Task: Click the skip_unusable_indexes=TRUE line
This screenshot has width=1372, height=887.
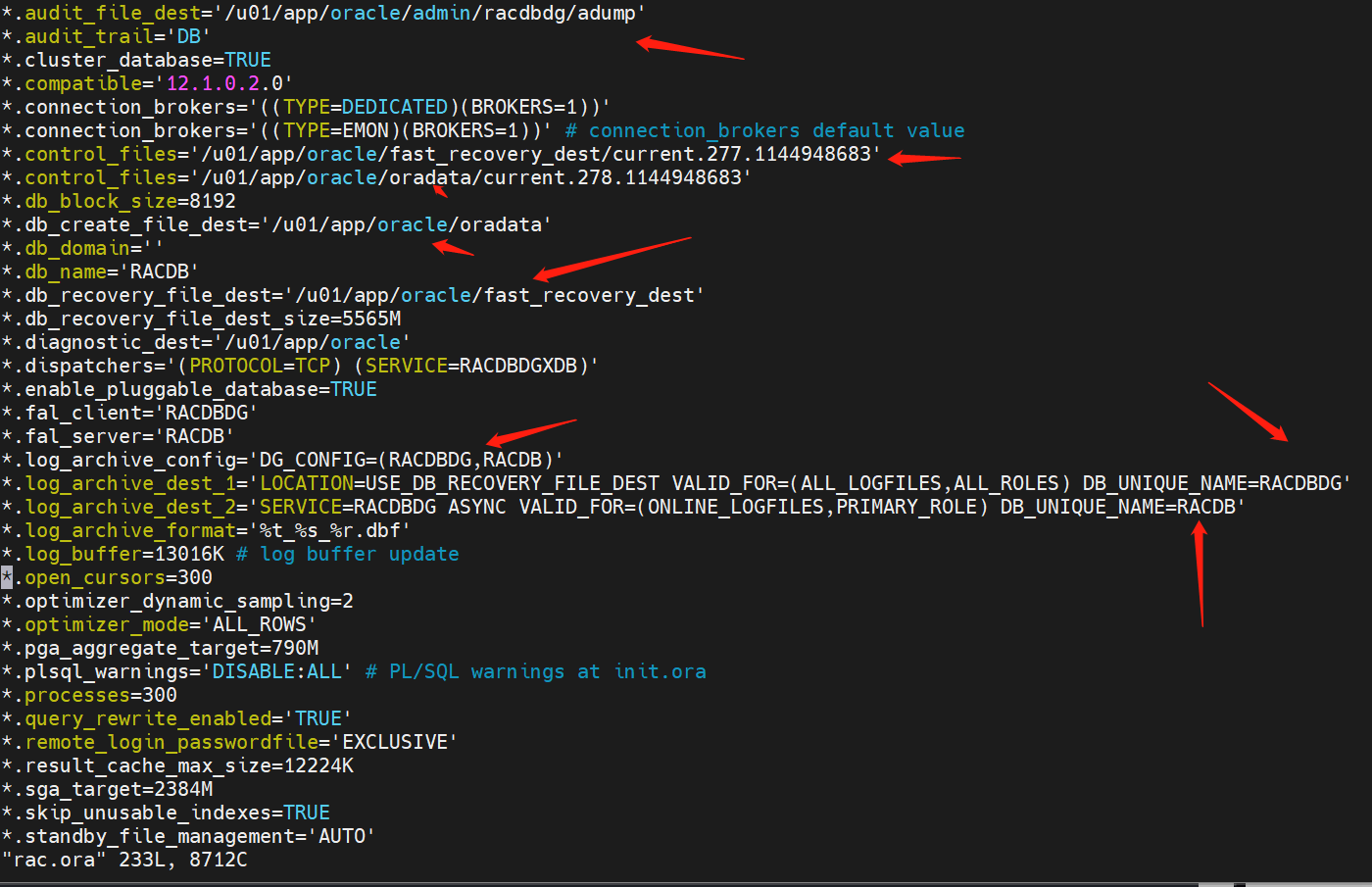Action: [166, 813]
